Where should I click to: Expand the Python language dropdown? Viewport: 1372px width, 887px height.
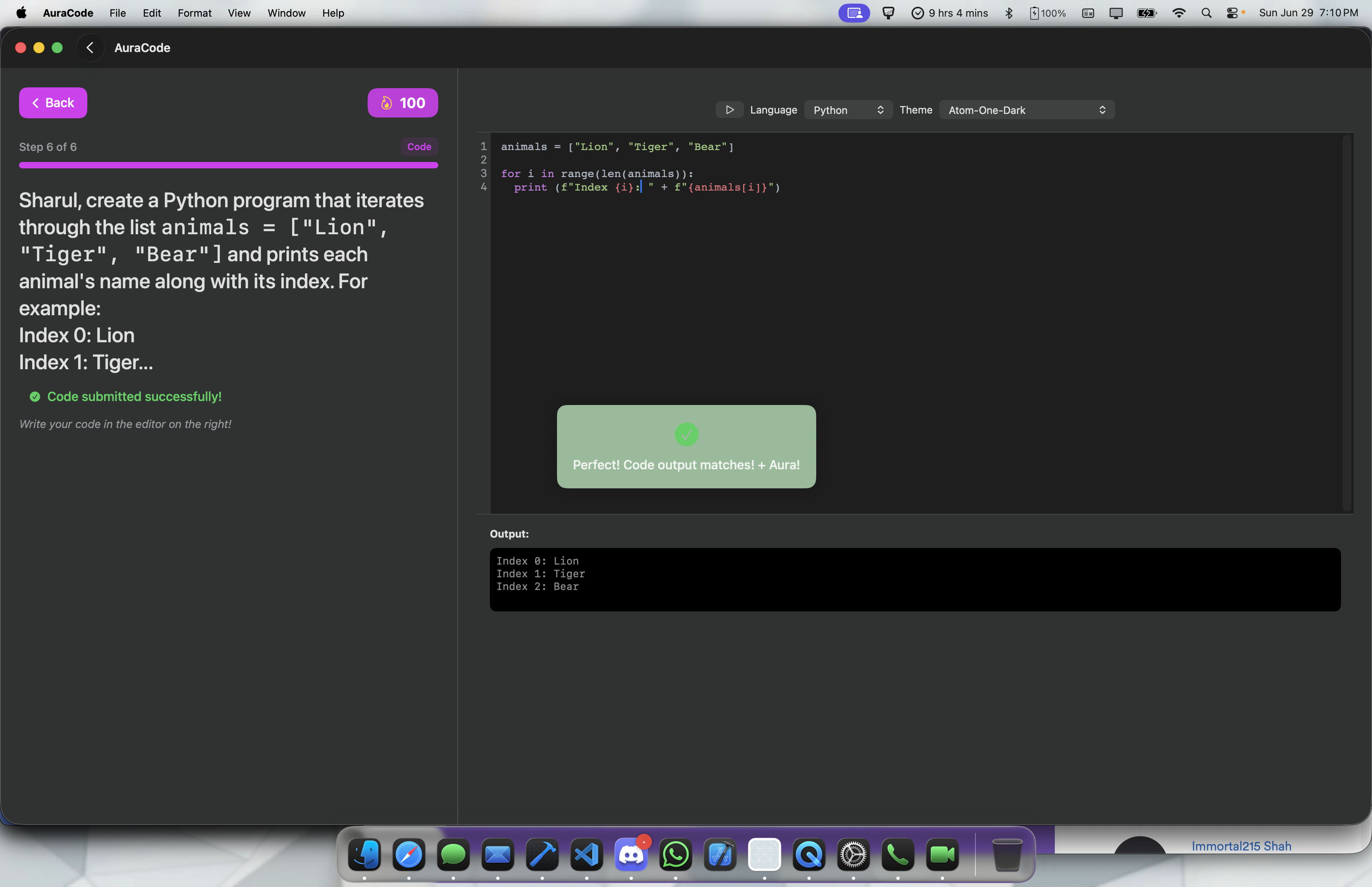tap(848, 110)
